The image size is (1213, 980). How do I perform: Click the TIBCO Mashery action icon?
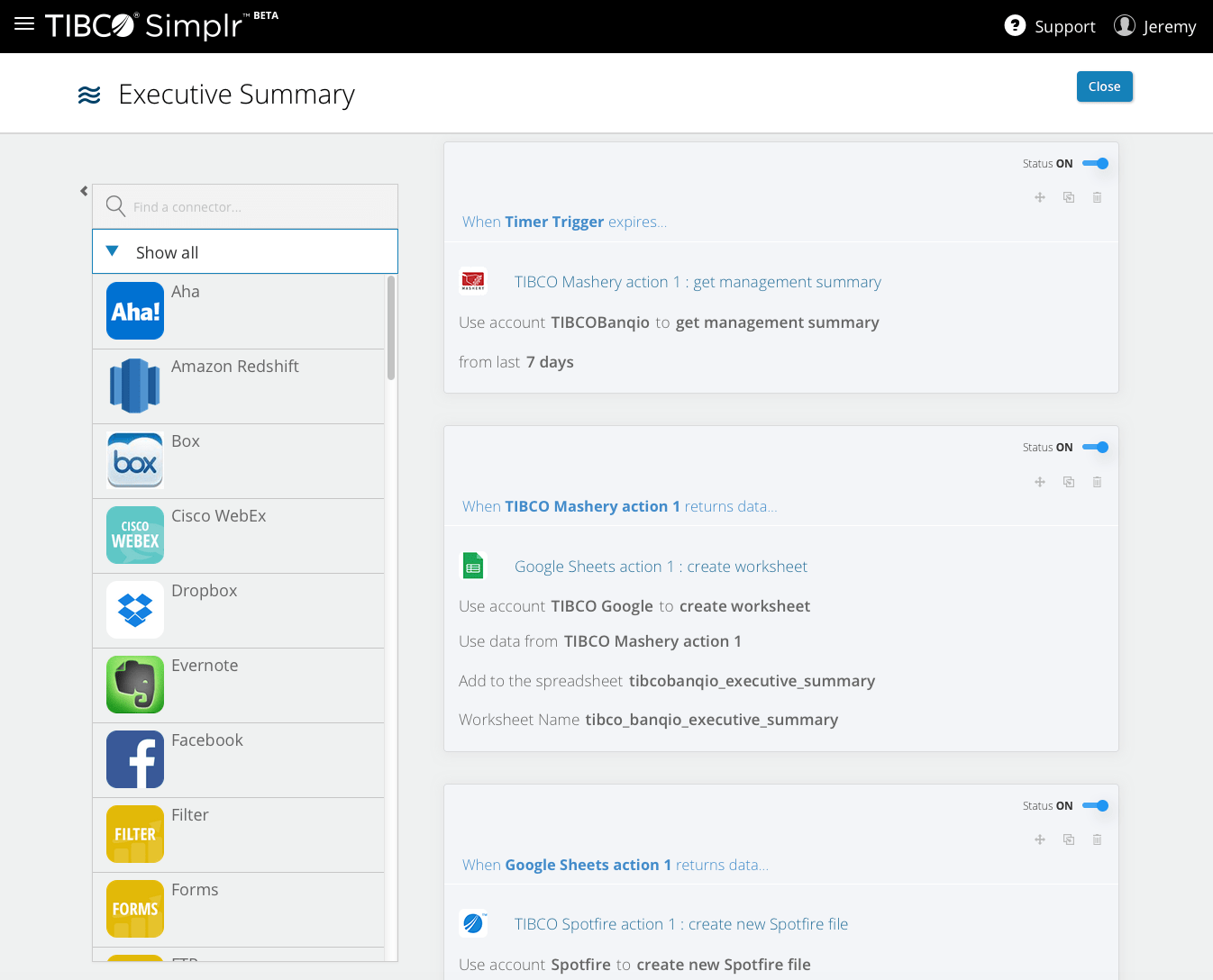pos(473,282)
